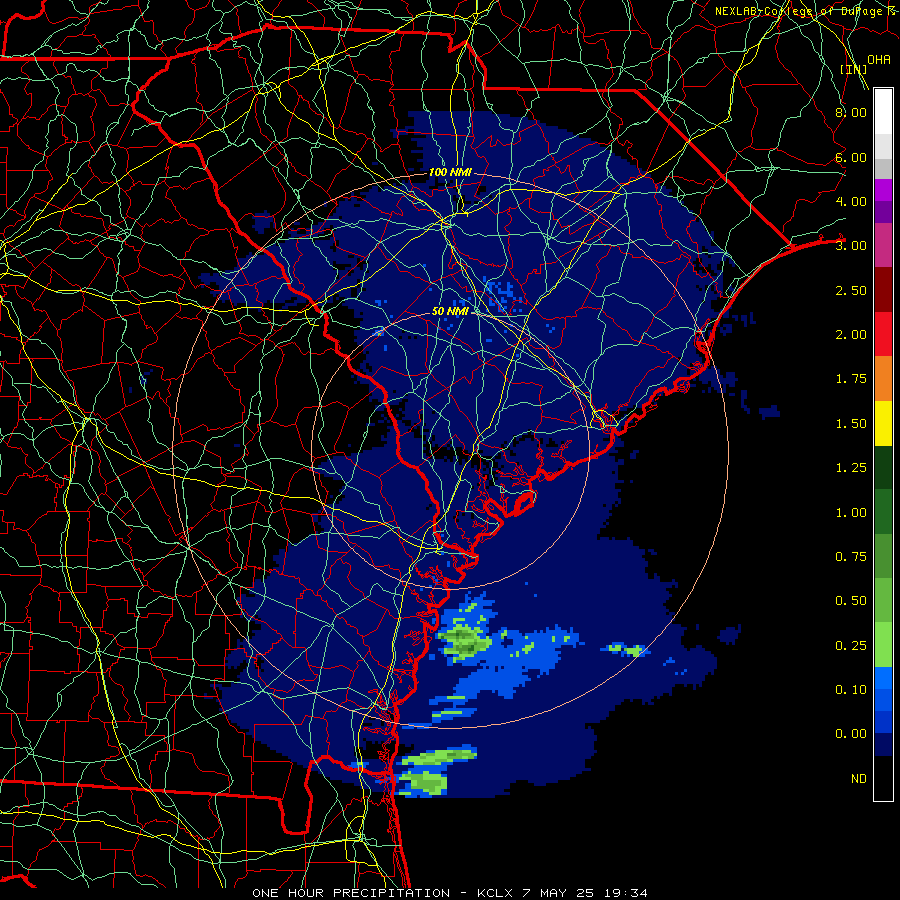Click the '0.50' legend value
Image resolution: width=900 pixels, height=900 pixels.
[x=851, y=601]
